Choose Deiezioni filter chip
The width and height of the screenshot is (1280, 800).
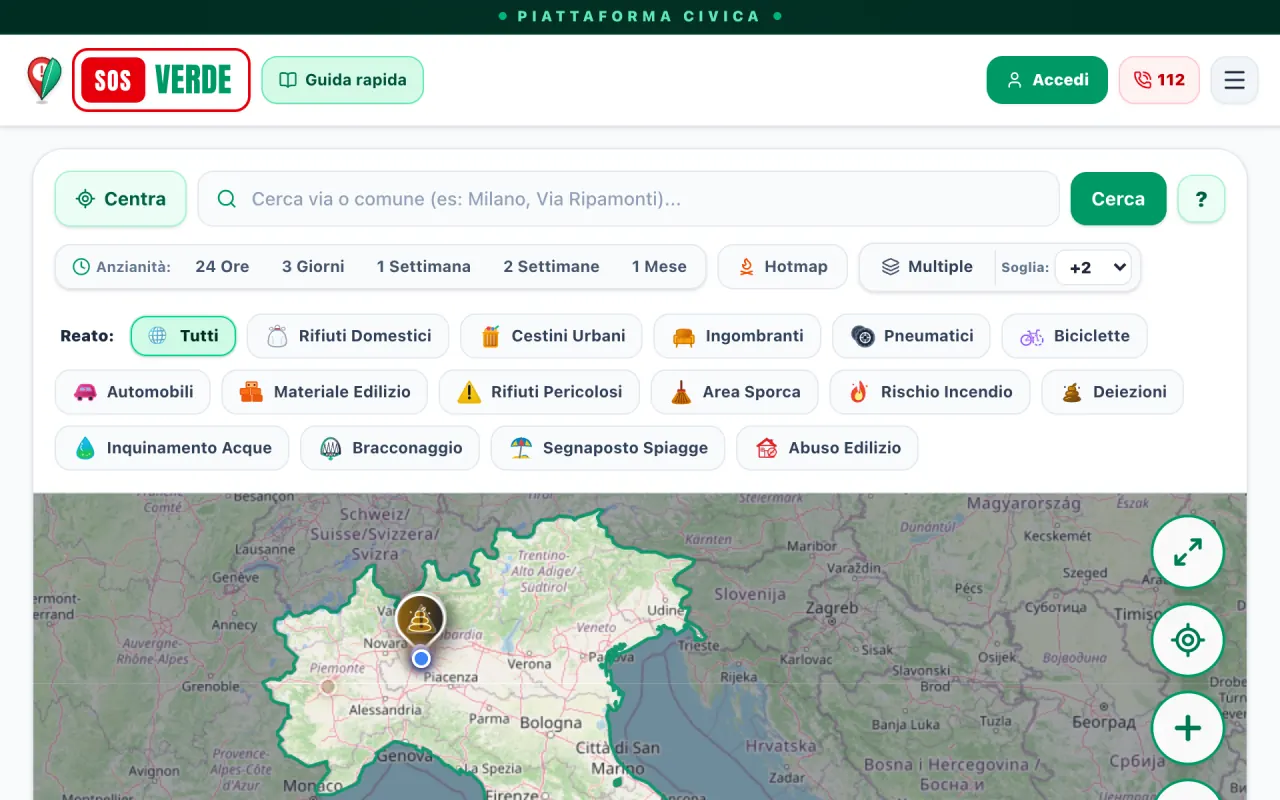1113,392
